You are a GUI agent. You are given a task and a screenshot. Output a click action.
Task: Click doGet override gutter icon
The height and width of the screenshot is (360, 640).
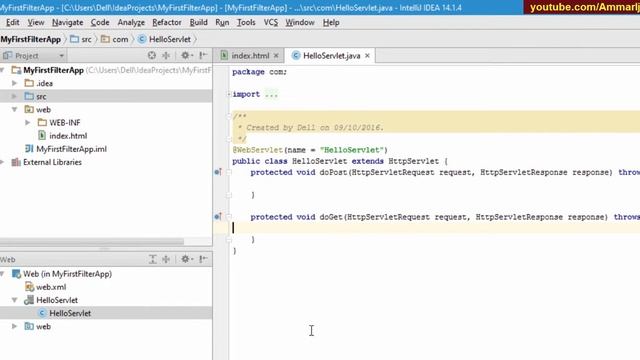(x=218, y=217)
